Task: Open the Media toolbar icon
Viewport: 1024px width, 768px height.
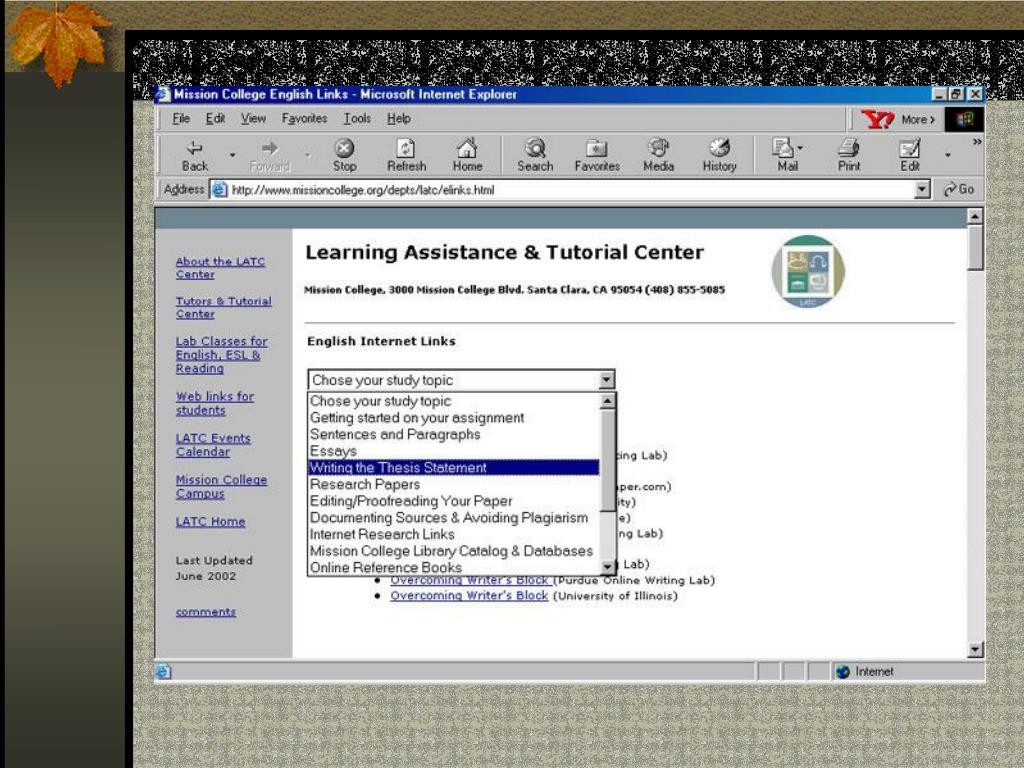Action: (x=658, y=148)
